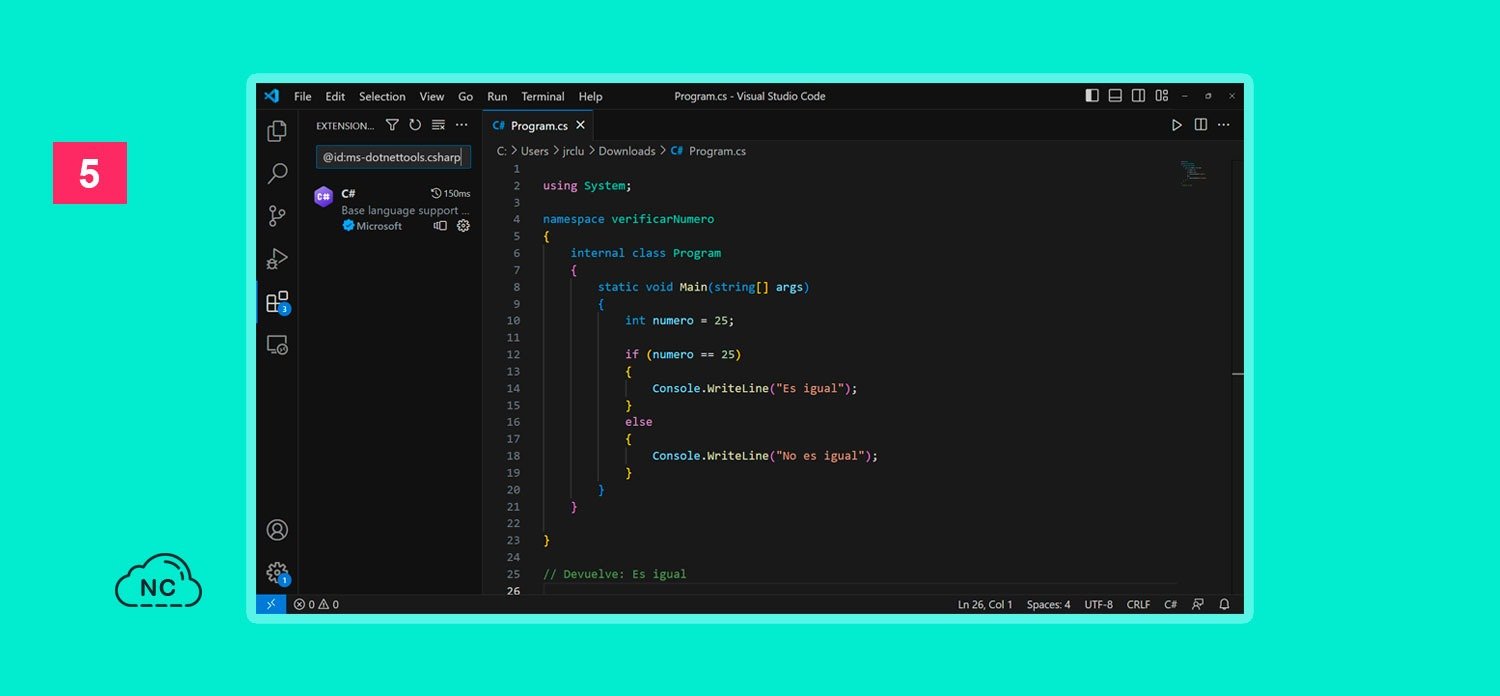The height and width of the screenshot is (696, 1500).
Task: Open the Run and Debug view
Action: tap(277, 259)
